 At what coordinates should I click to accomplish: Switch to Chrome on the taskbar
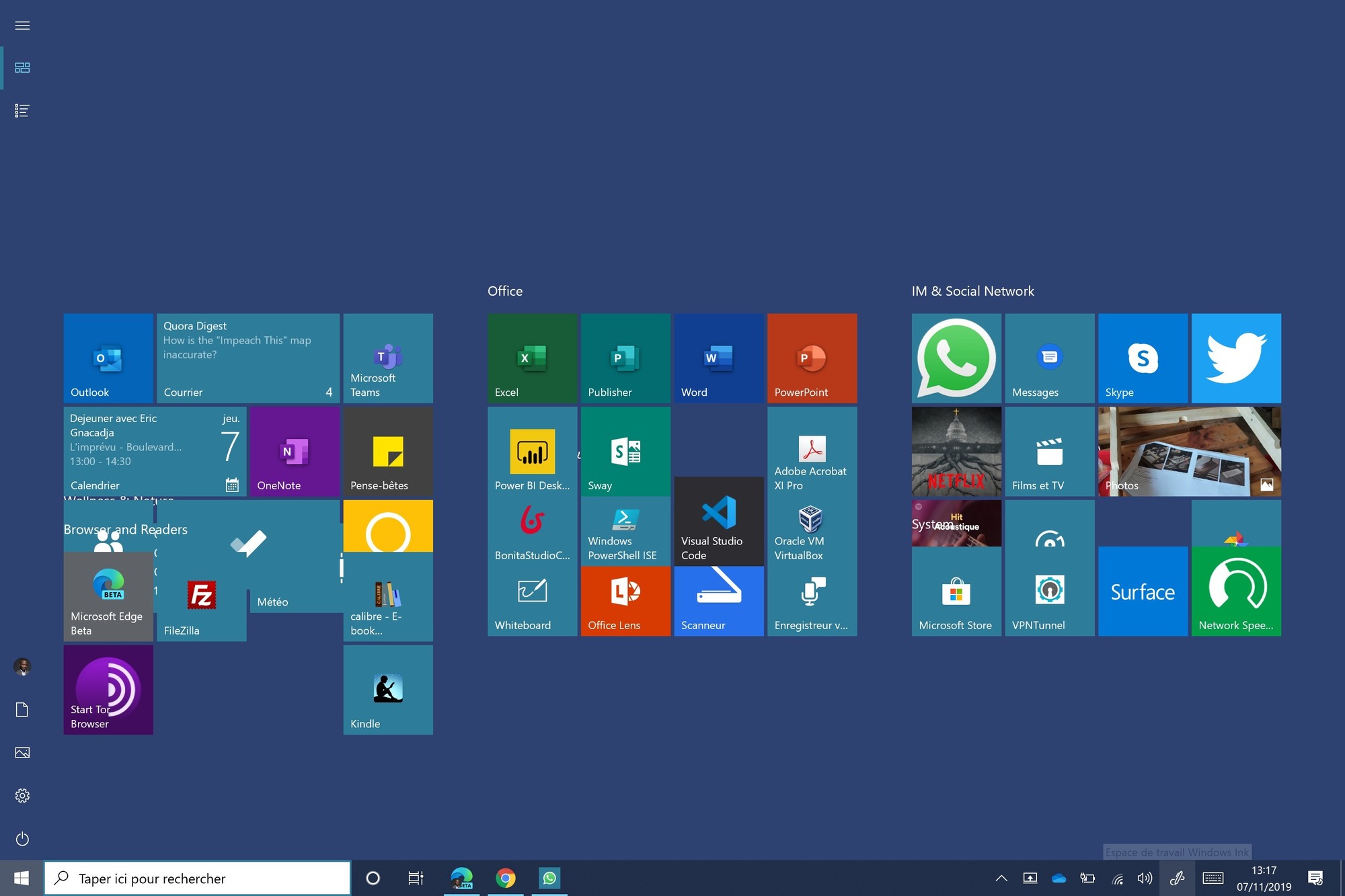[x=506, y=878]
